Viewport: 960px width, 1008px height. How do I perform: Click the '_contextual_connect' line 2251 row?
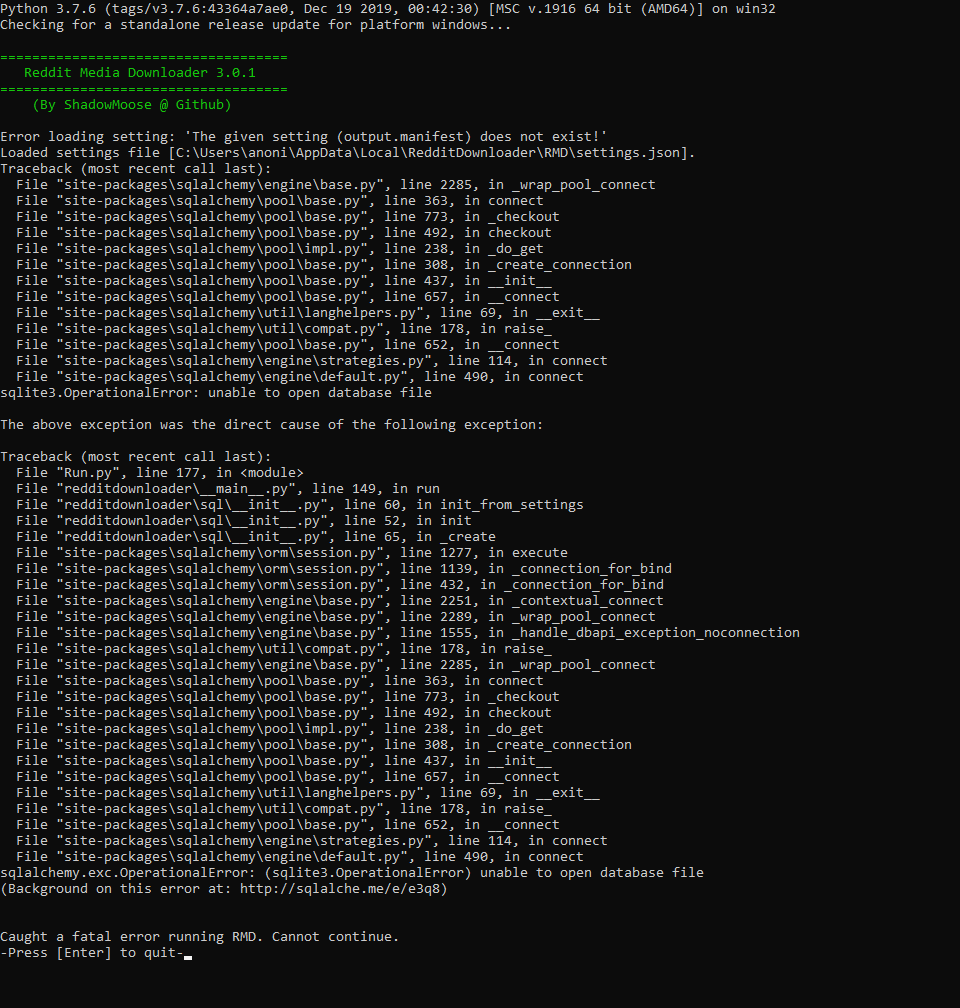[x=340, y=601]
